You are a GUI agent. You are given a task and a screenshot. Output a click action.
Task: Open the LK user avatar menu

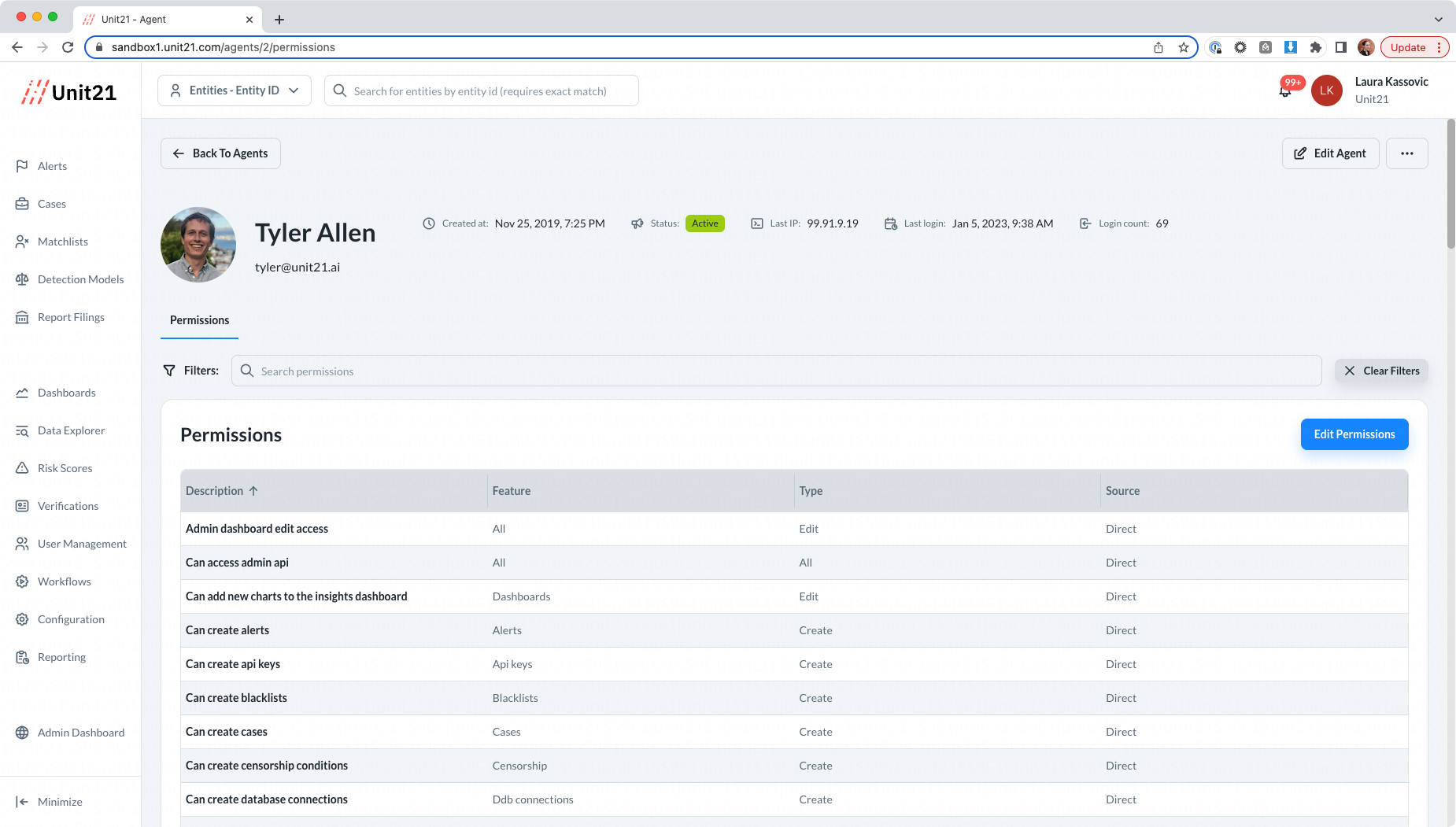[1327, 90]
